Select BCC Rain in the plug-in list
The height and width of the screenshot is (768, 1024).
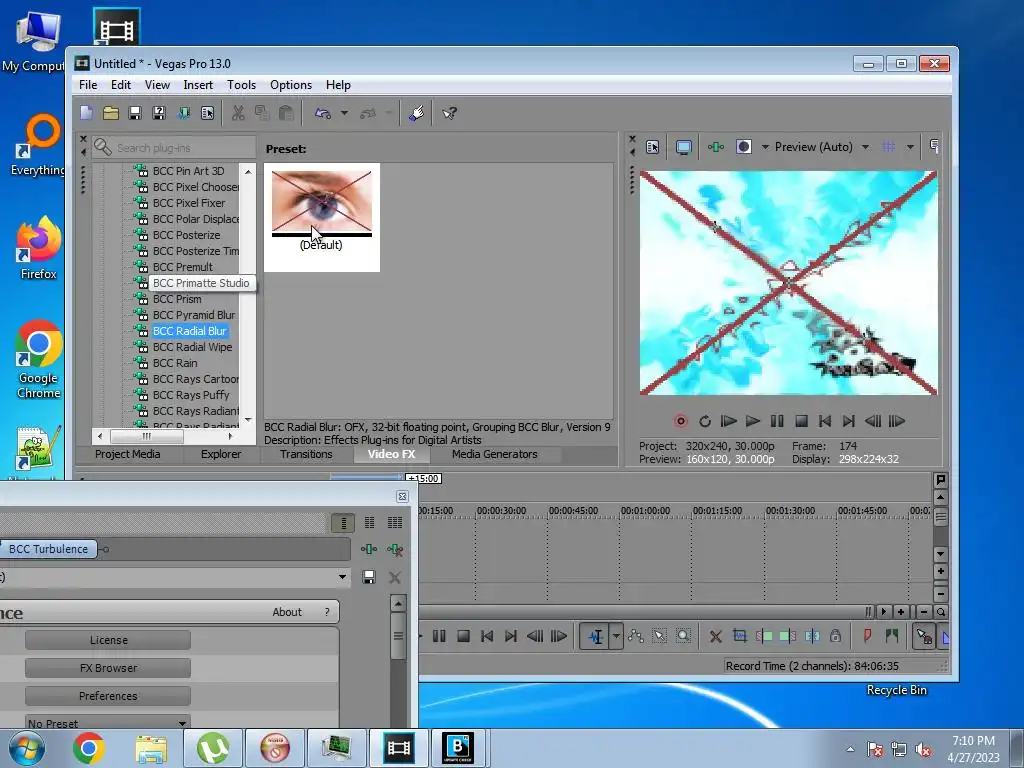tap(175, 363)
